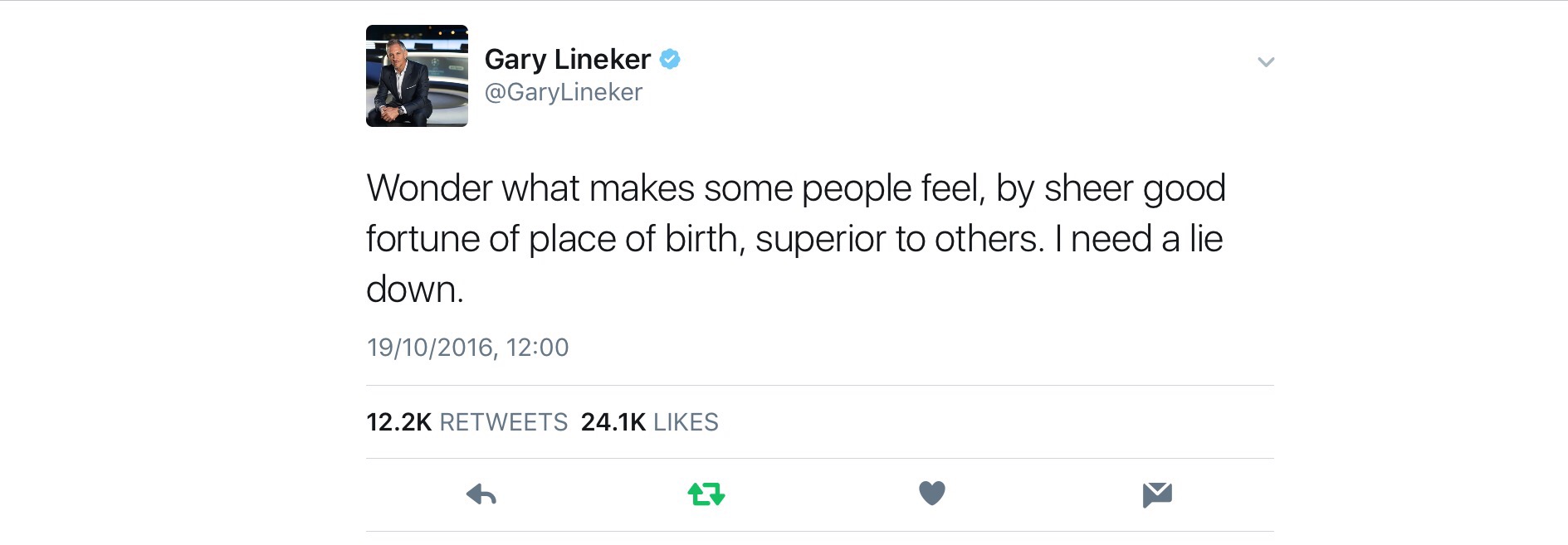
Task: View the 24.1K likes count
Action: 613,422
